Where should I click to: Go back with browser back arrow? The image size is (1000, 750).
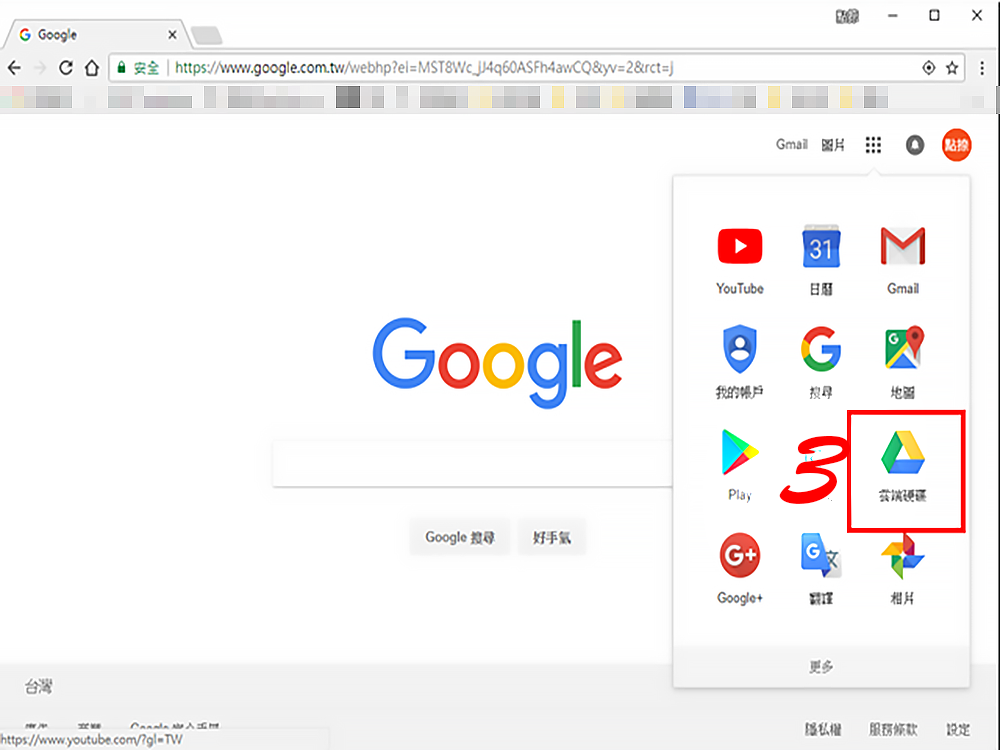14,68
